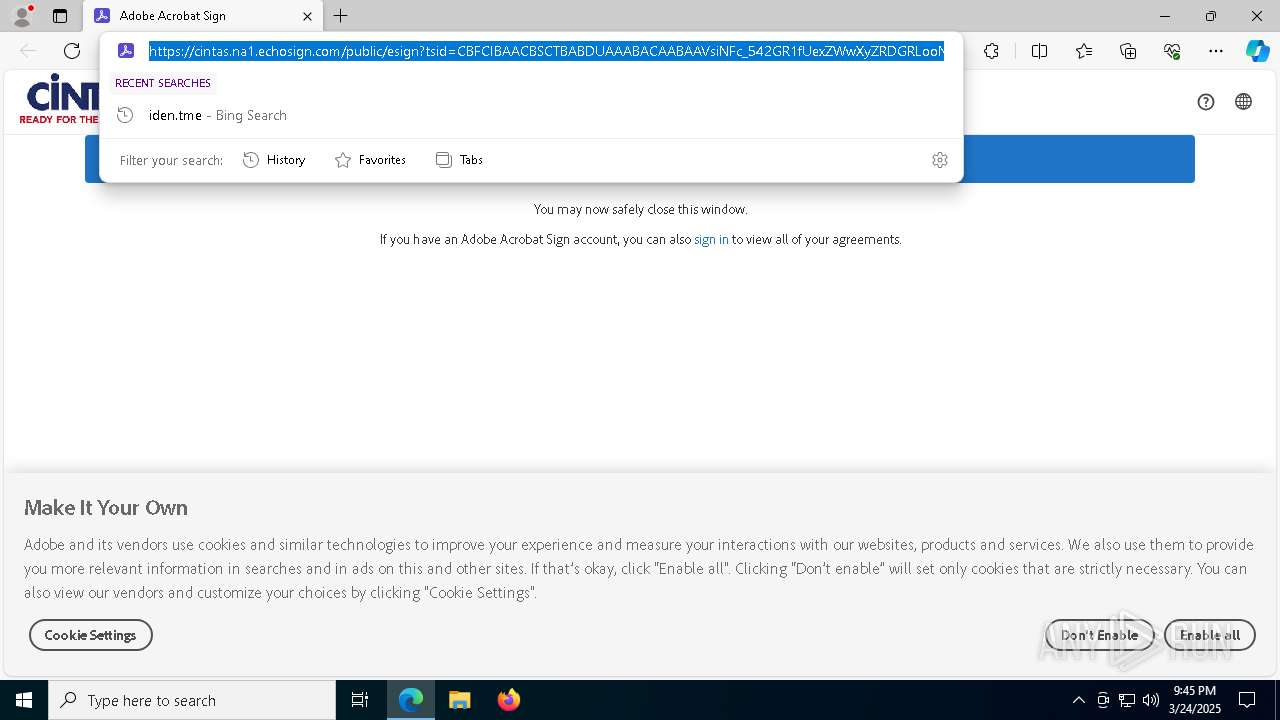
Task: Open Cookie Settings
Action: click(x=90, y=635)
